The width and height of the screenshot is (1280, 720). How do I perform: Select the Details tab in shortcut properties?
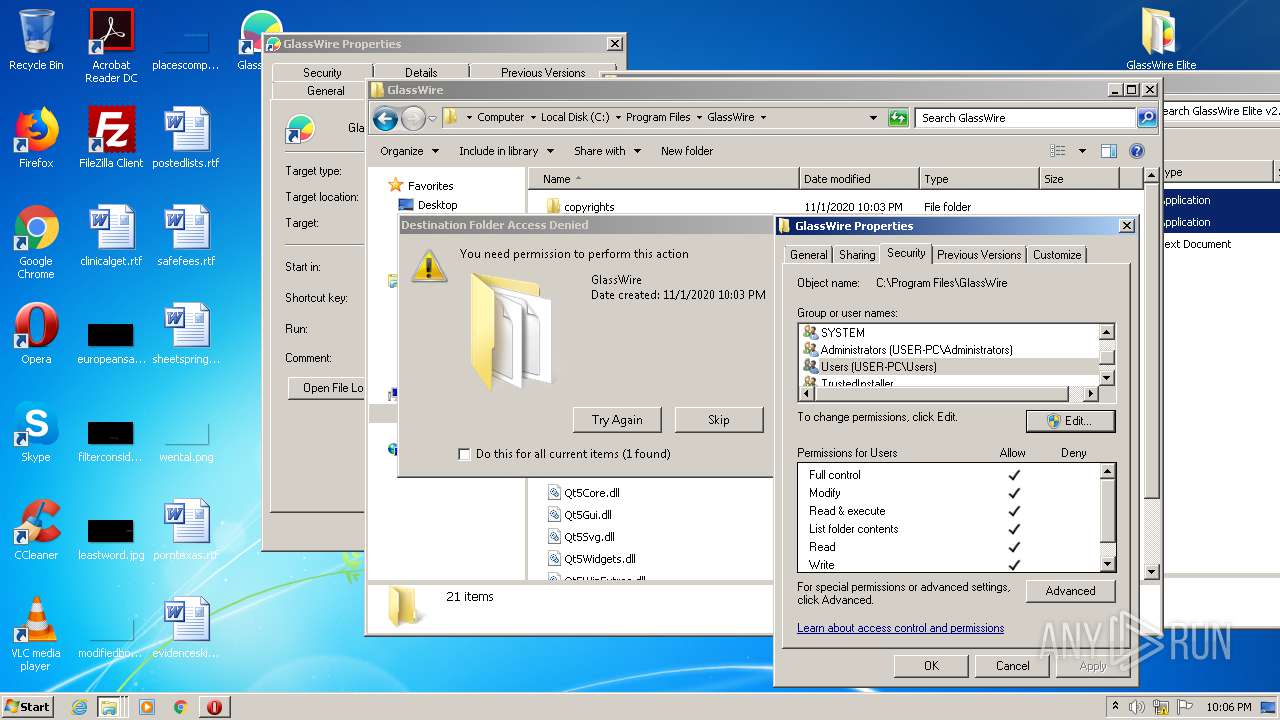coord(421,72)
